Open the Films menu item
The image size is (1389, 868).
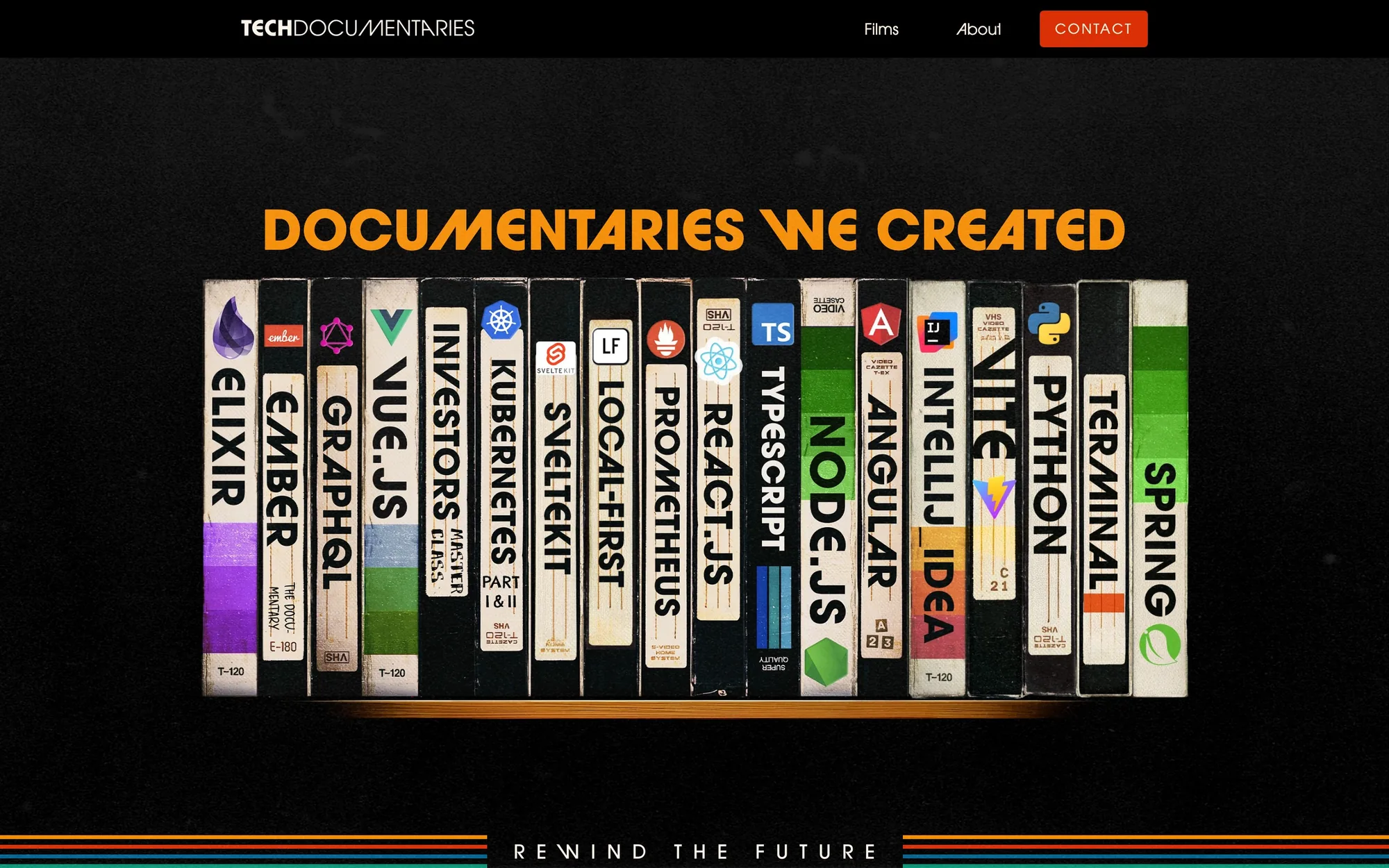[x=881, y=29]
